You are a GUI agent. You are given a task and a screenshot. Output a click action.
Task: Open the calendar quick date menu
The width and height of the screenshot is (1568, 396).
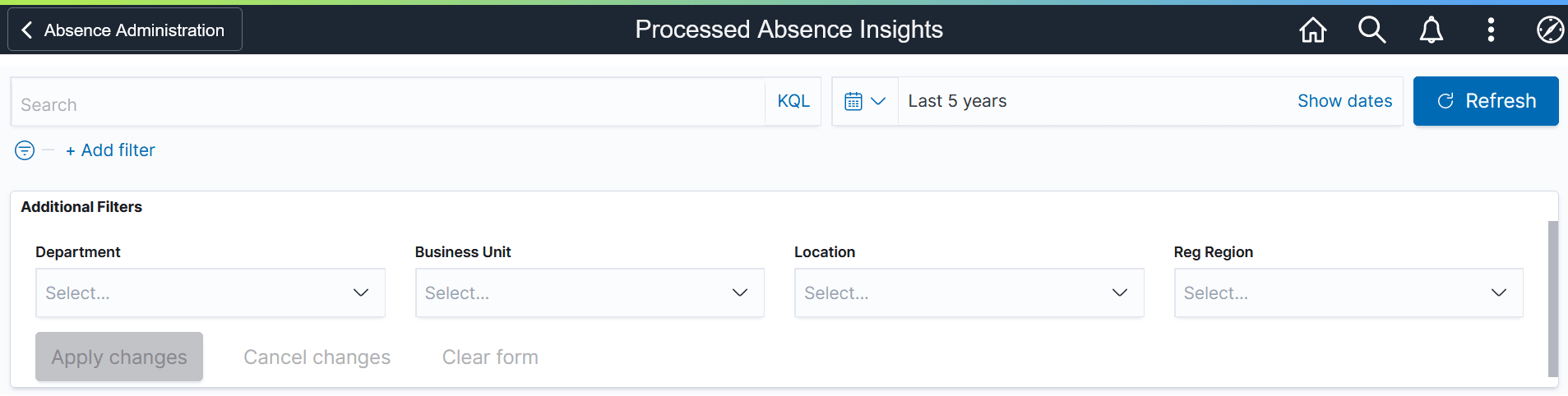tap(865, 101)
